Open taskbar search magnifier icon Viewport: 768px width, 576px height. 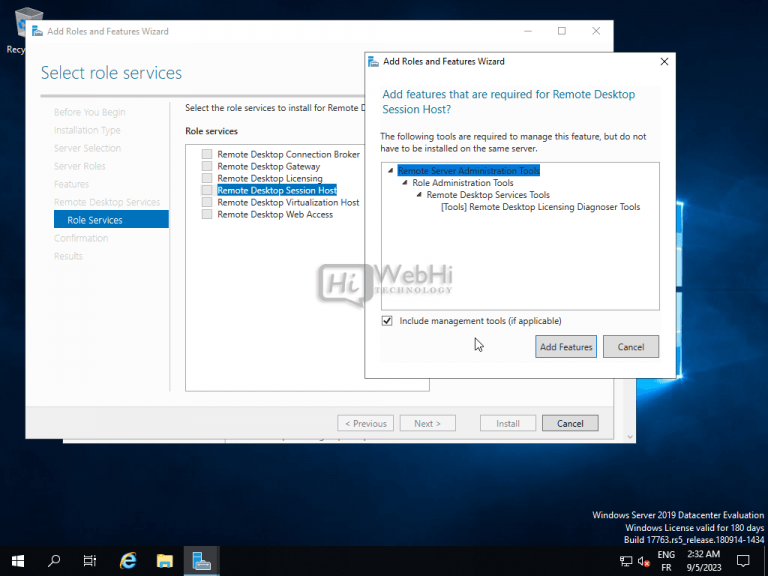point(54,561)
